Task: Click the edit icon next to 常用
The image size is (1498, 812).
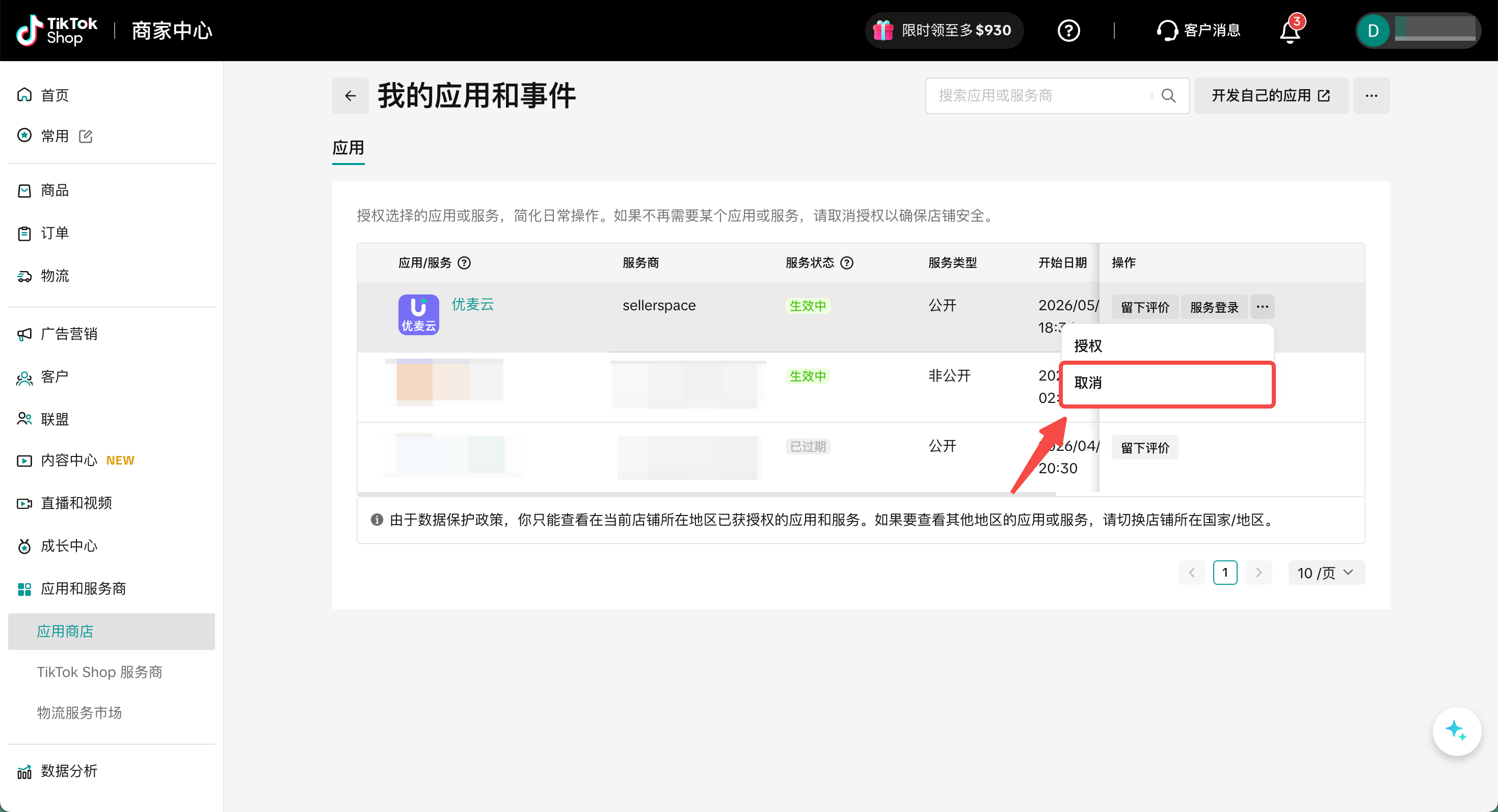Action: tap(86, 136)
